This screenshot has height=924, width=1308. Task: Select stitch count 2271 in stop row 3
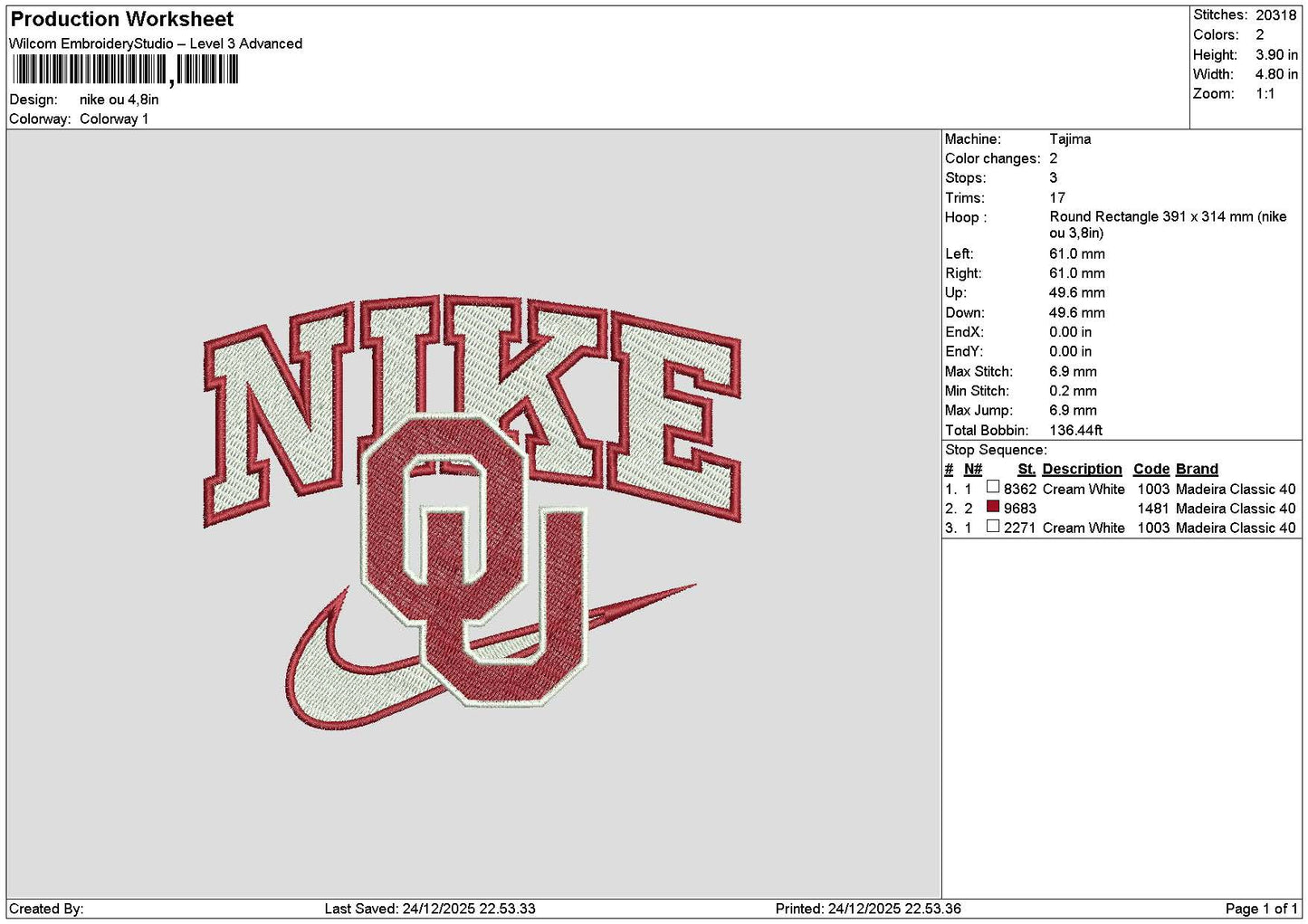(1020, 528)
